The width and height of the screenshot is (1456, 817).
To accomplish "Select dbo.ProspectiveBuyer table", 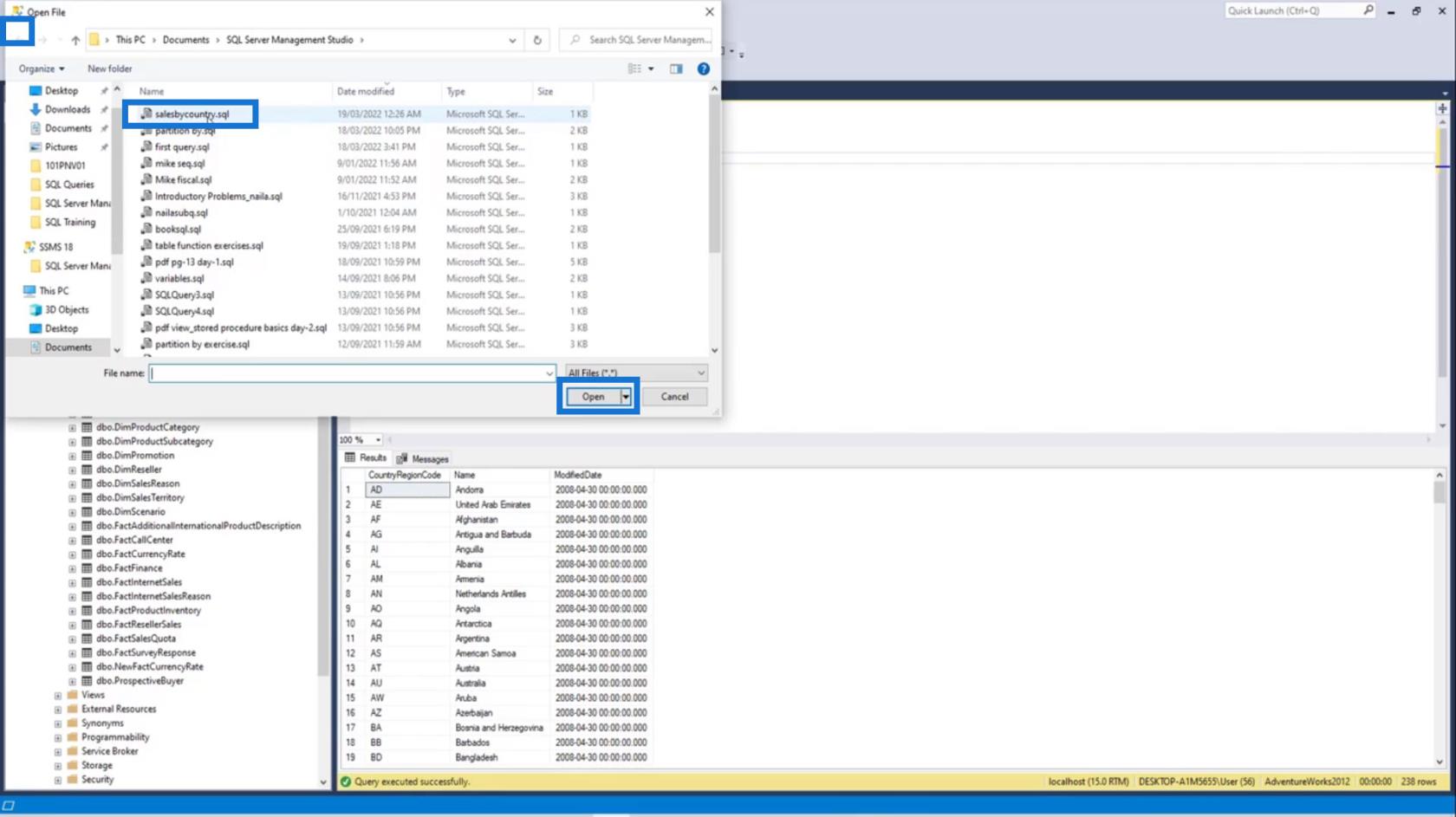I will click(x=140, y=681).
